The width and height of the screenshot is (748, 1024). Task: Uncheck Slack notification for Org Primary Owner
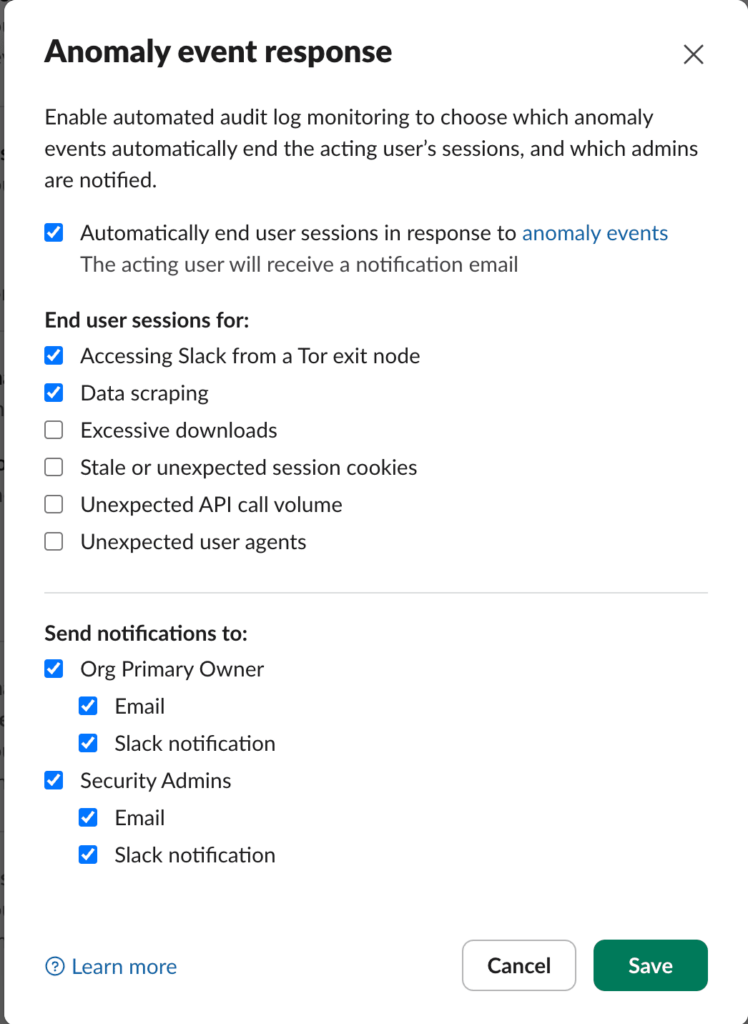click(88, 742)
